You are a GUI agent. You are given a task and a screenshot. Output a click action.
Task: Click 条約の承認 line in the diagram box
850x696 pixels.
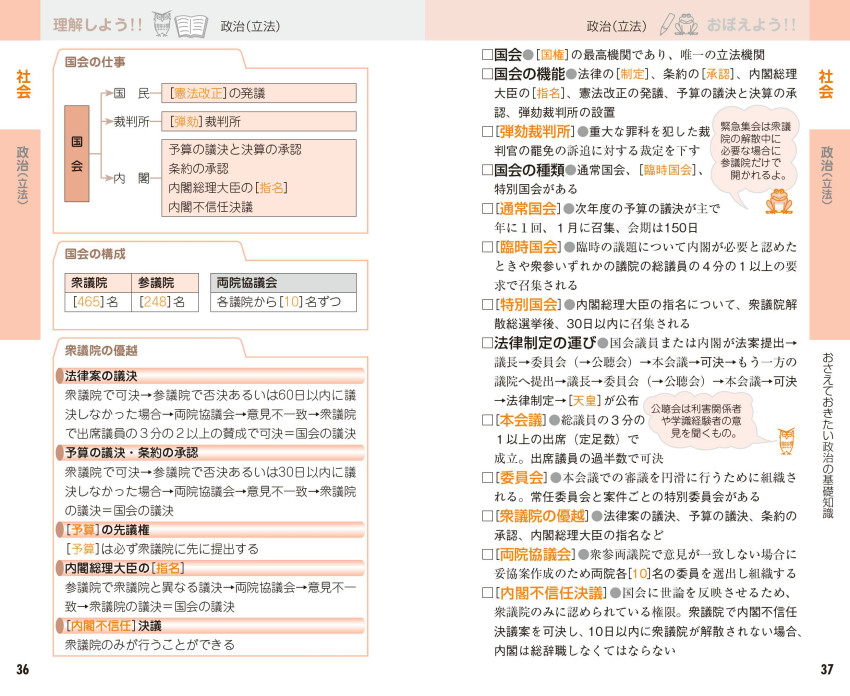click(x=198, y=169)
